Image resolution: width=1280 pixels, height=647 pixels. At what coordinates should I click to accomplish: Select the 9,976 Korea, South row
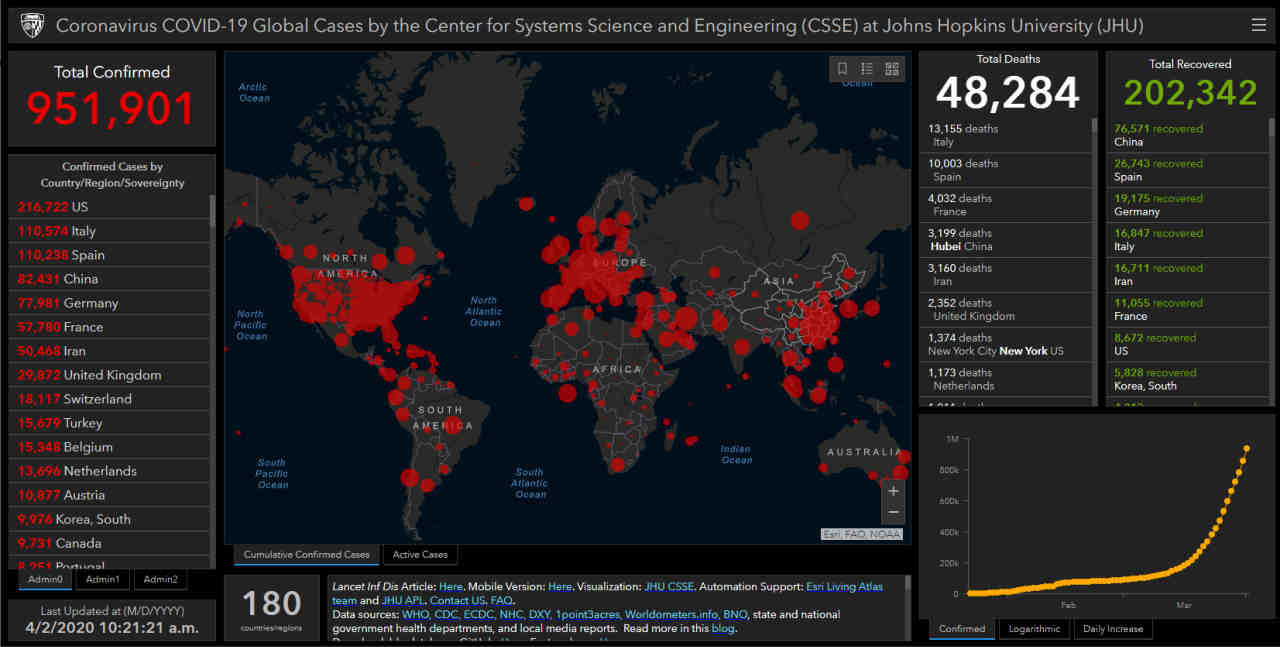[111, 518]
